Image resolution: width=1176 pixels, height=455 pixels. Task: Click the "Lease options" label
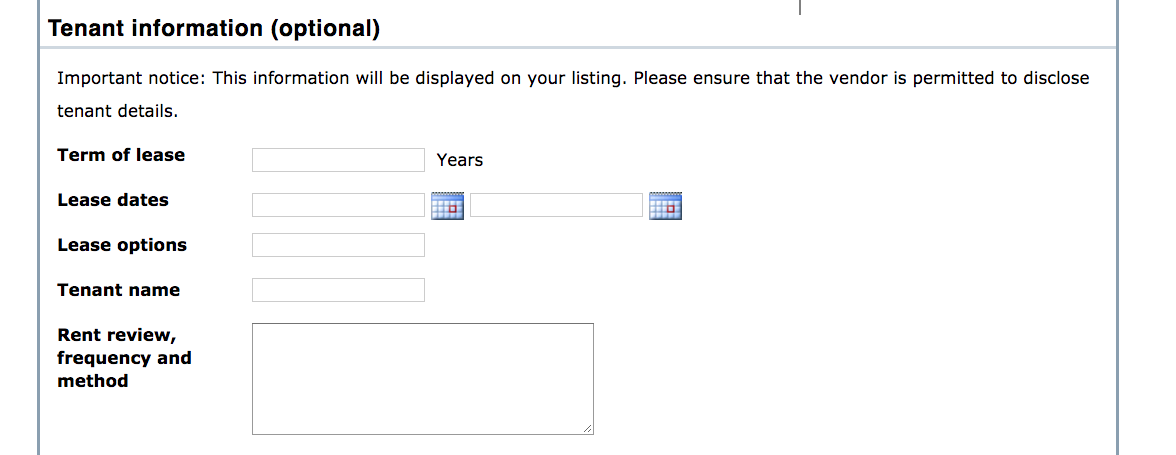click(122, 245)
